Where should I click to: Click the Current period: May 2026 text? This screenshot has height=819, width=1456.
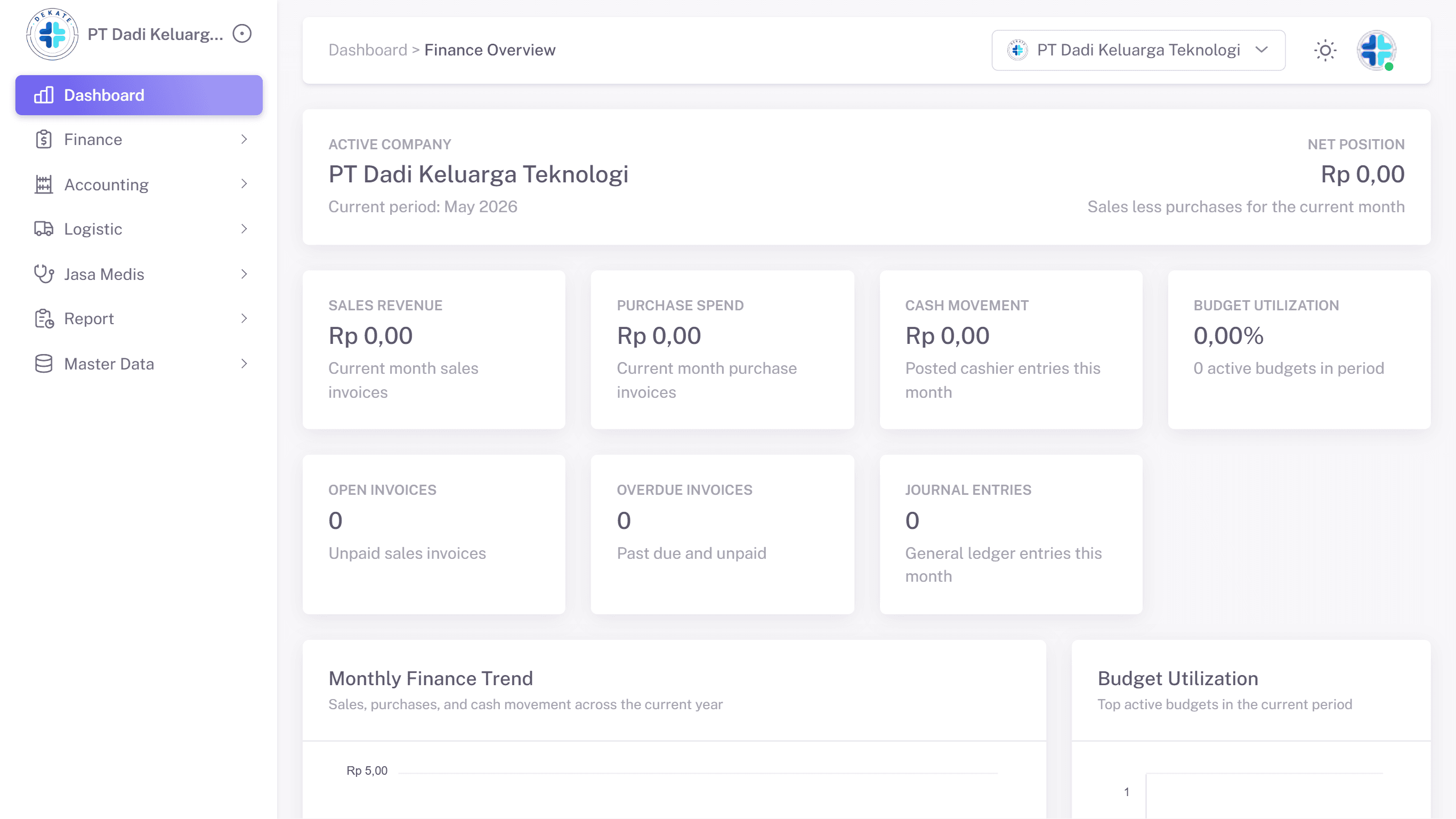tap(423, 207)
